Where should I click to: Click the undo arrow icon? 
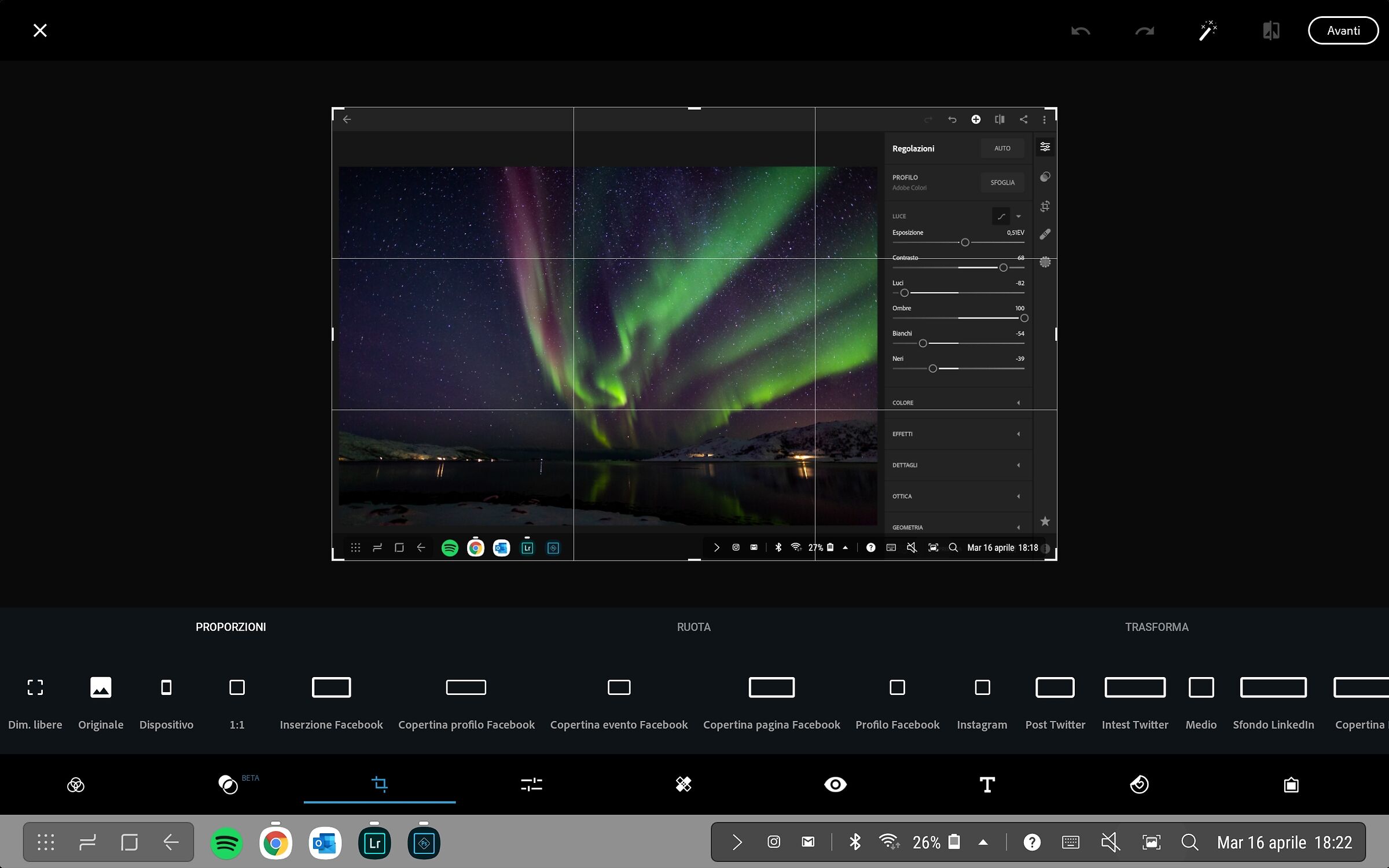coord(1080,31)
